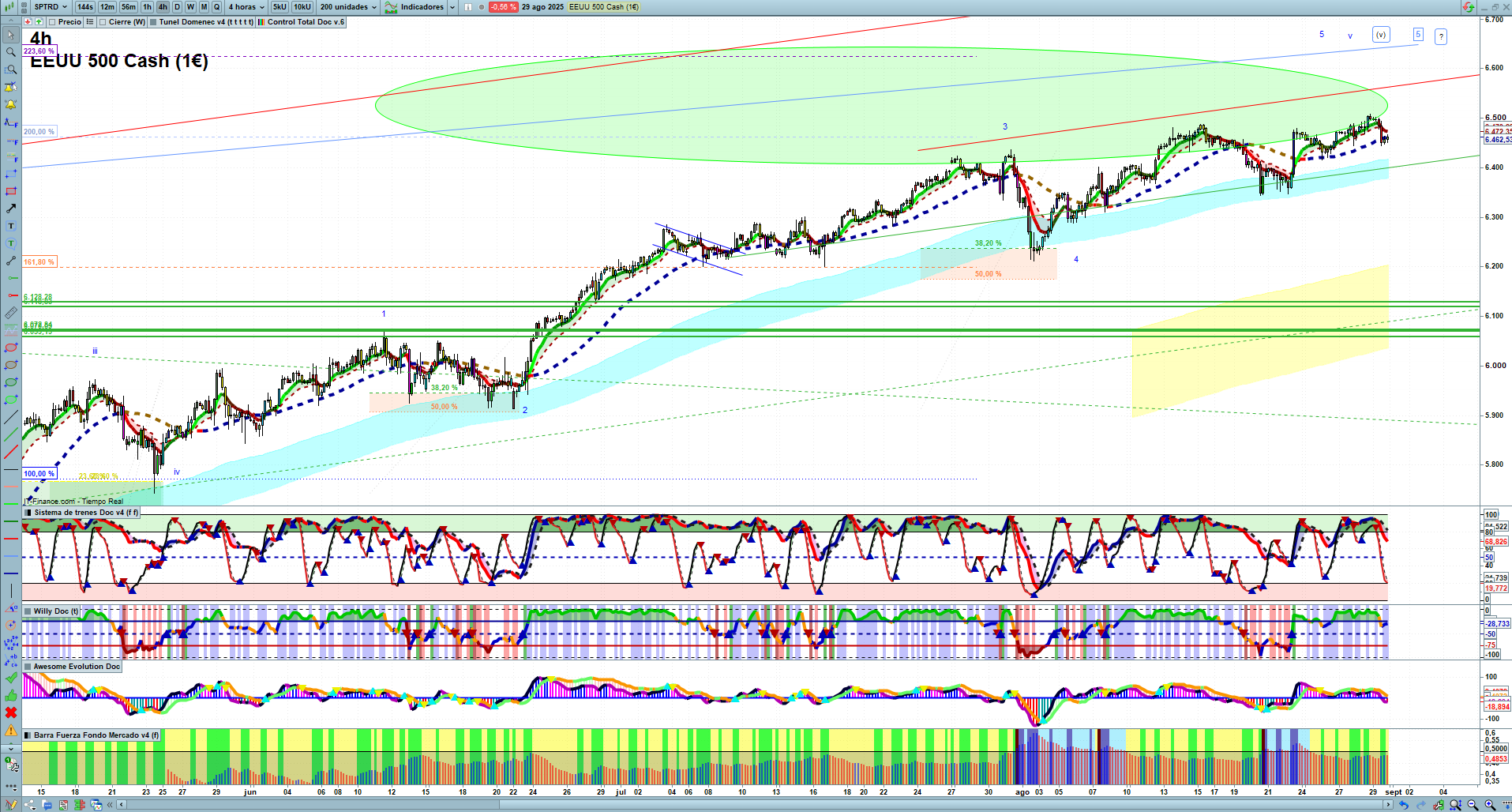Select the black arrow drawing tool
This screenshot has height=812, width=1512.
click(11, 209)
